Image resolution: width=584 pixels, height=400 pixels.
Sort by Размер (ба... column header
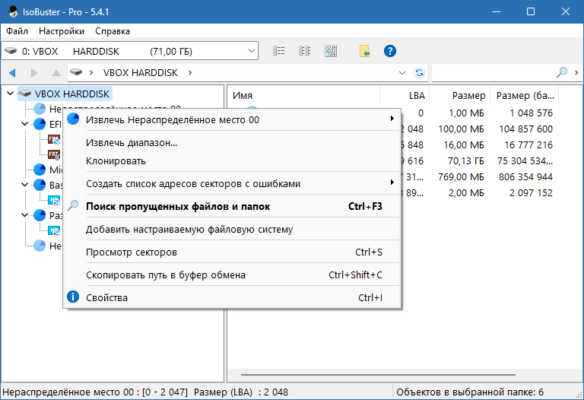(x=525, y=95)
